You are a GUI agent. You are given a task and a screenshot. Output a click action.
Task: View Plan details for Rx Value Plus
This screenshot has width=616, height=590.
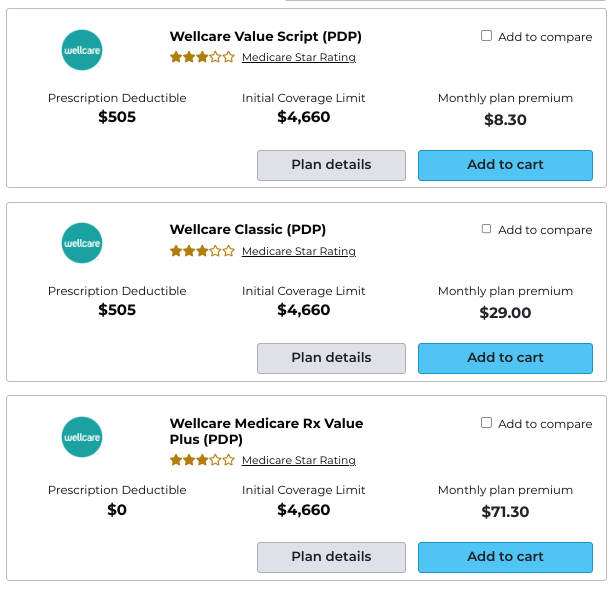[x=331, y=557]
